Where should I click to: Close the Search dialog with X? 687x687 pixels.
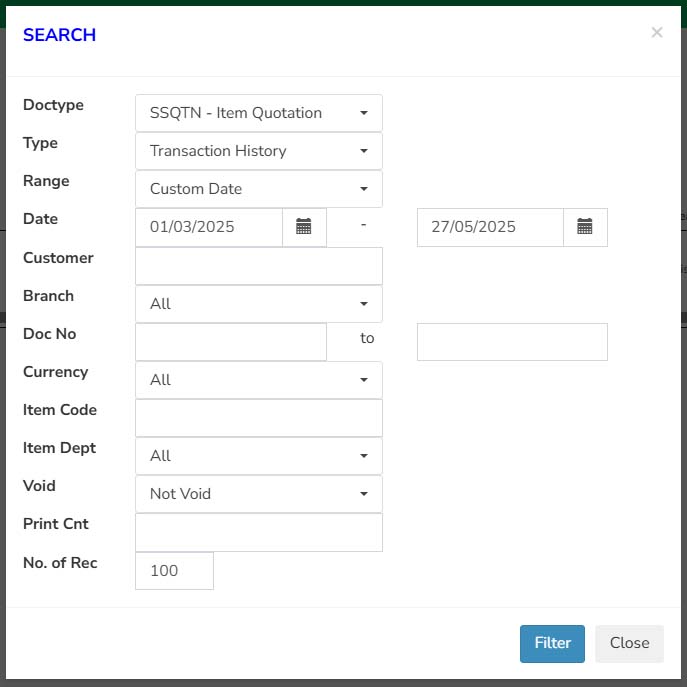pyautogui.click(x=656, y=32)
